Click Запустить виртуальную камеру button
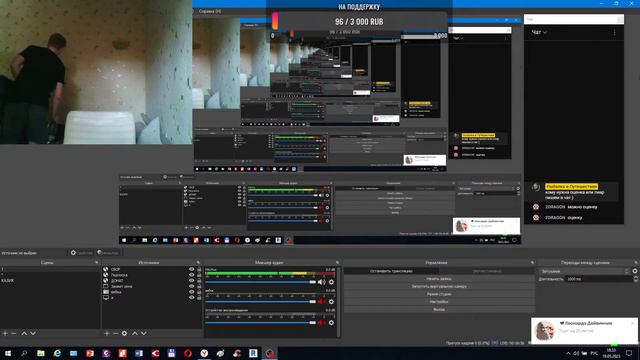 pos(439,287)
